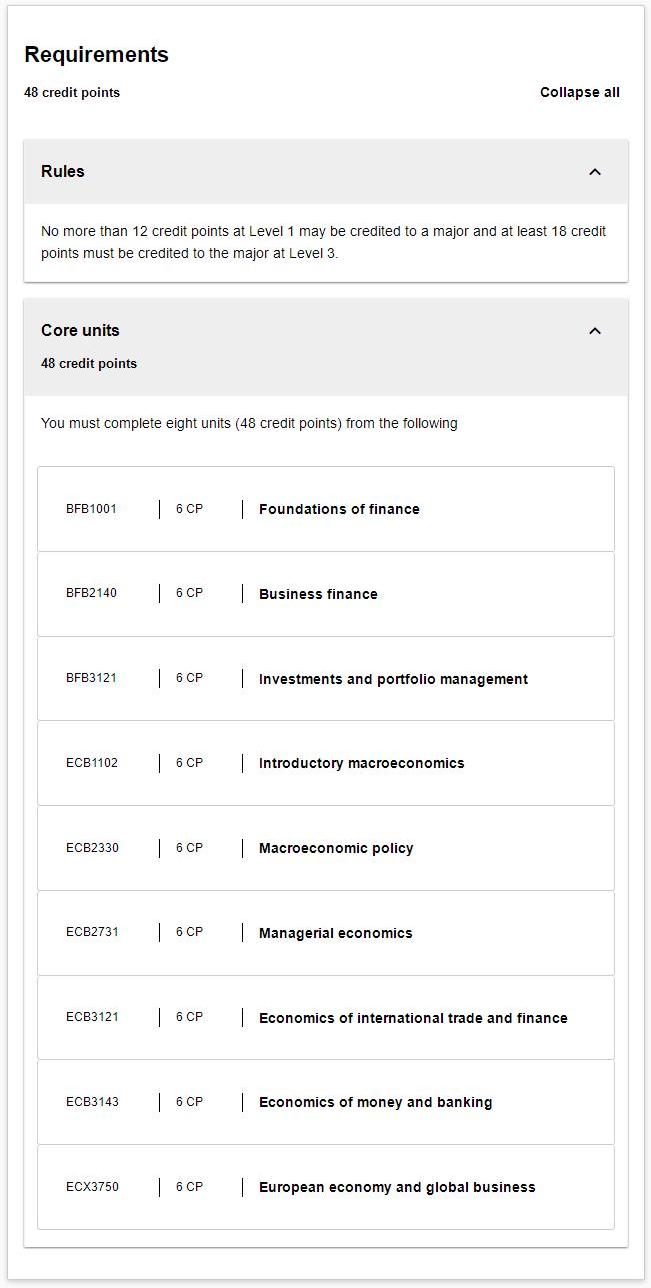The height and width of the screenshot is (1288, 651).
Task: Open the Foundations of finance unit
Action: pyautogui.click(x=326, y=509)
